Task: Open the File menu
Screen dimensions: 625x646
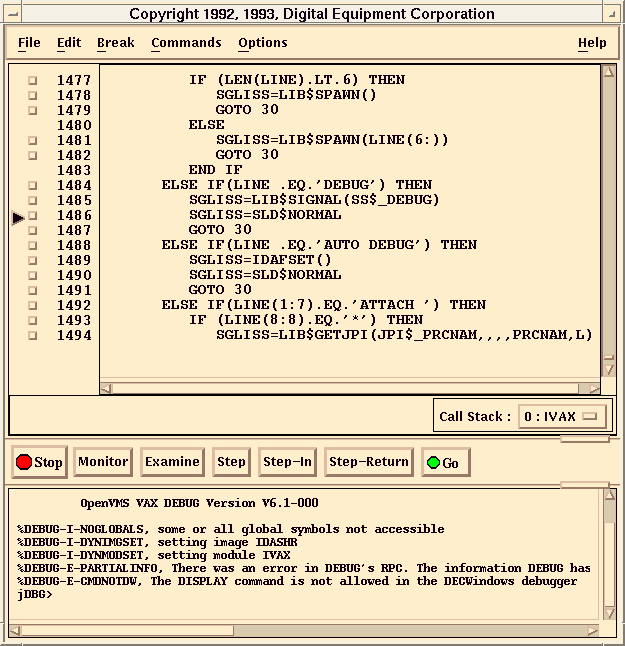Action: click(29, 43)
